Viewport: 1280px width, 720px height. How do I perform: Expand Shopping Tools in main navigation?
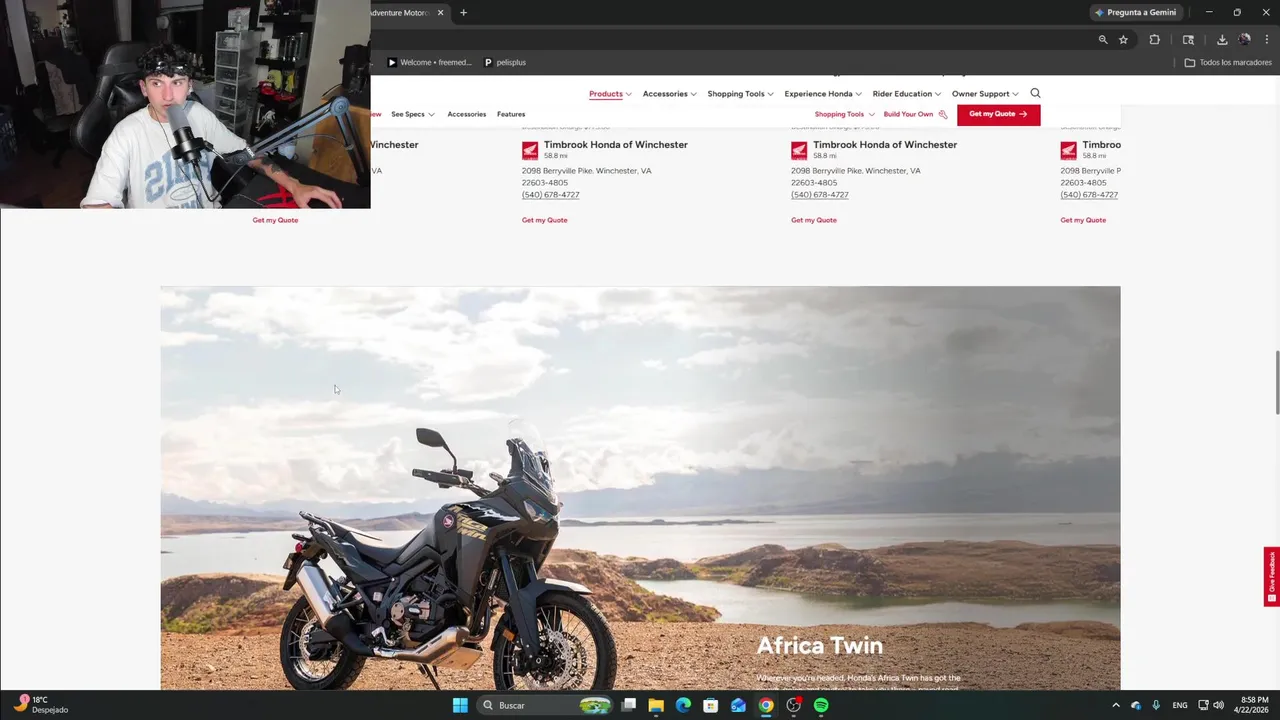(740, 94)
